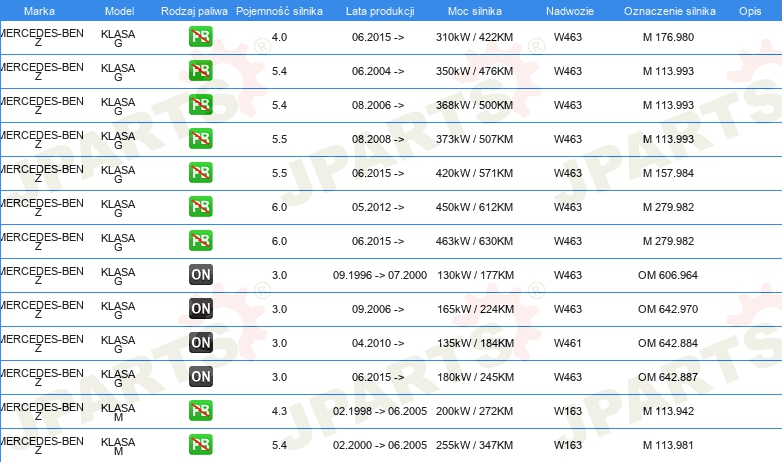Click petrol fuel icon in M 113.942 row

[x=200, y=411]
